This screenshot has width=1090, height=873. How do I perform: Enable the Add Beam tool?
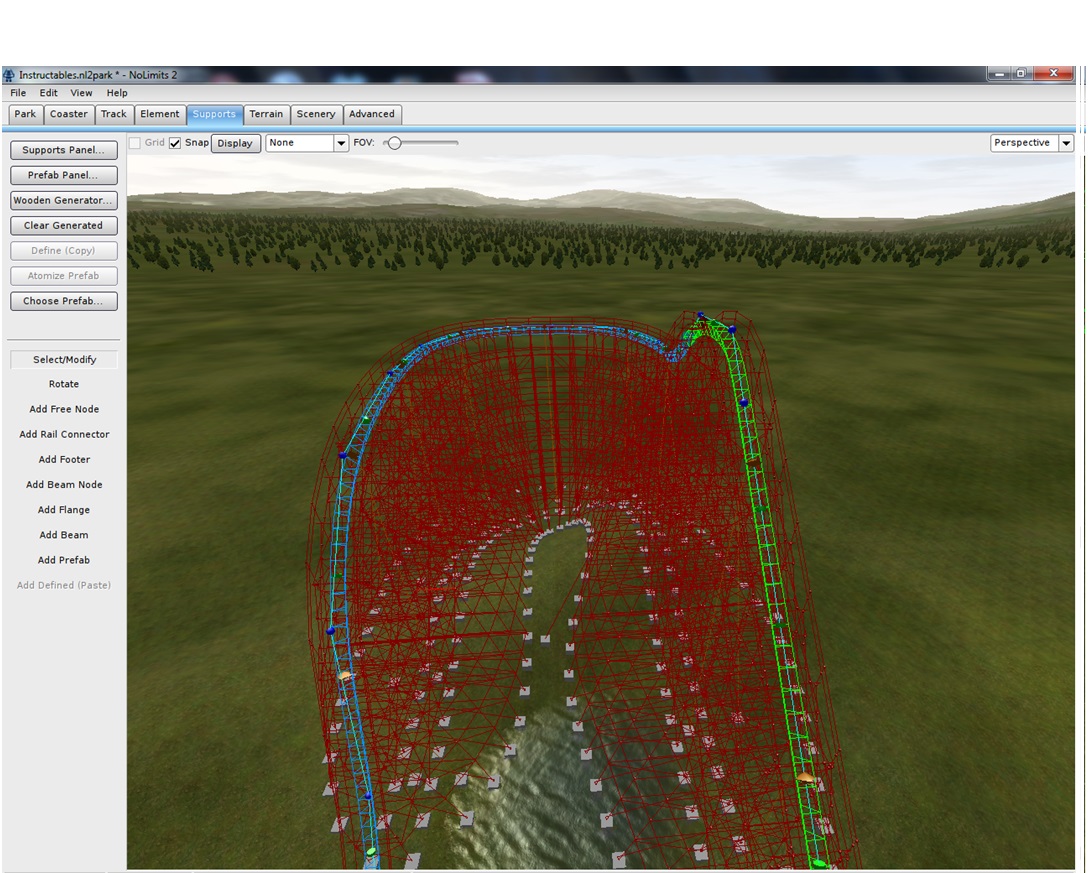tap(63, 534)
